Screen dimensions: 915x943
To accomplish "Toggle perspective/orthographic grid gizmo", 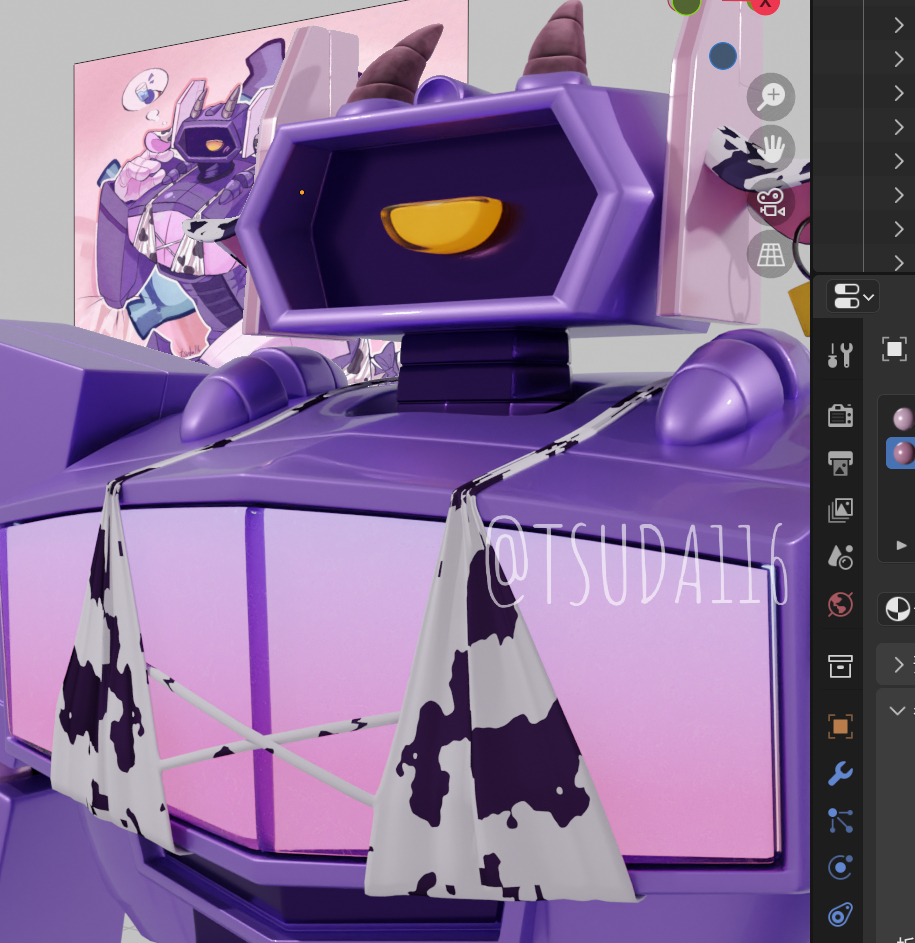I will 771,255.
